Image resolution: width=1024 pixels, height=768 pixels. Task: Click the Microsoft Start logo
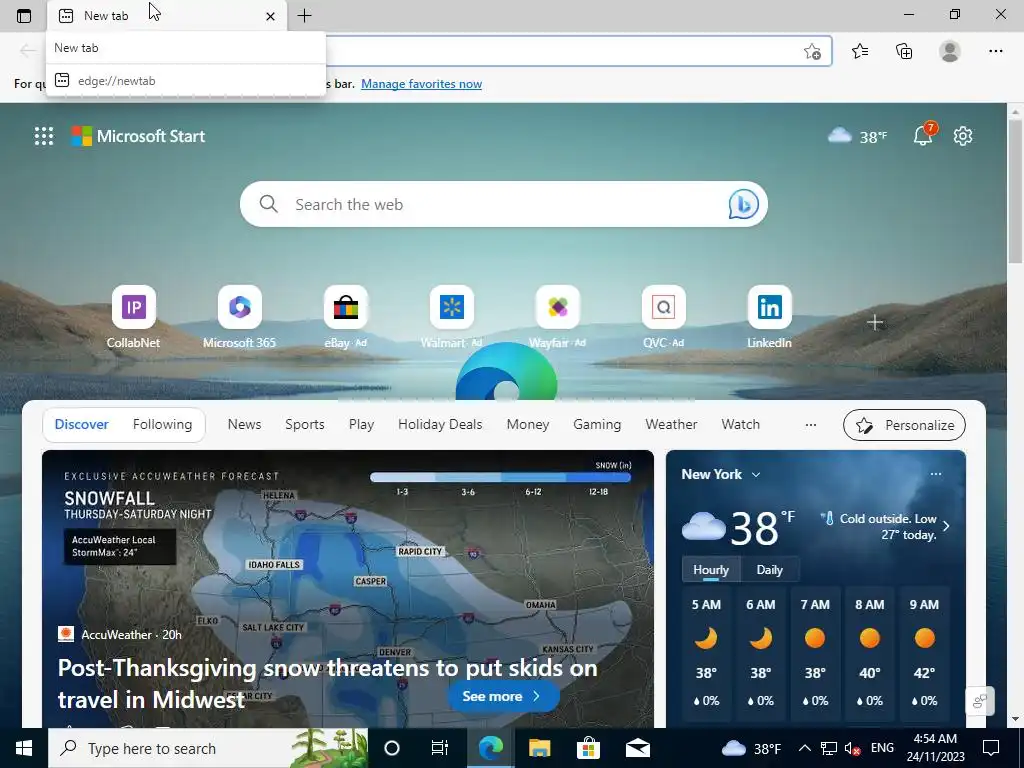coord(138,136)
